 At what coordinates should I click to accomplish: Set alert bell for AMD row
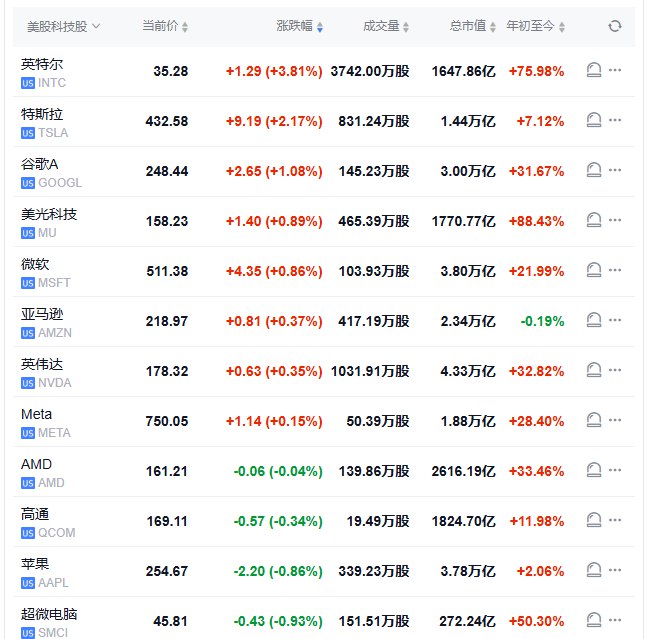tap(594, 470)
